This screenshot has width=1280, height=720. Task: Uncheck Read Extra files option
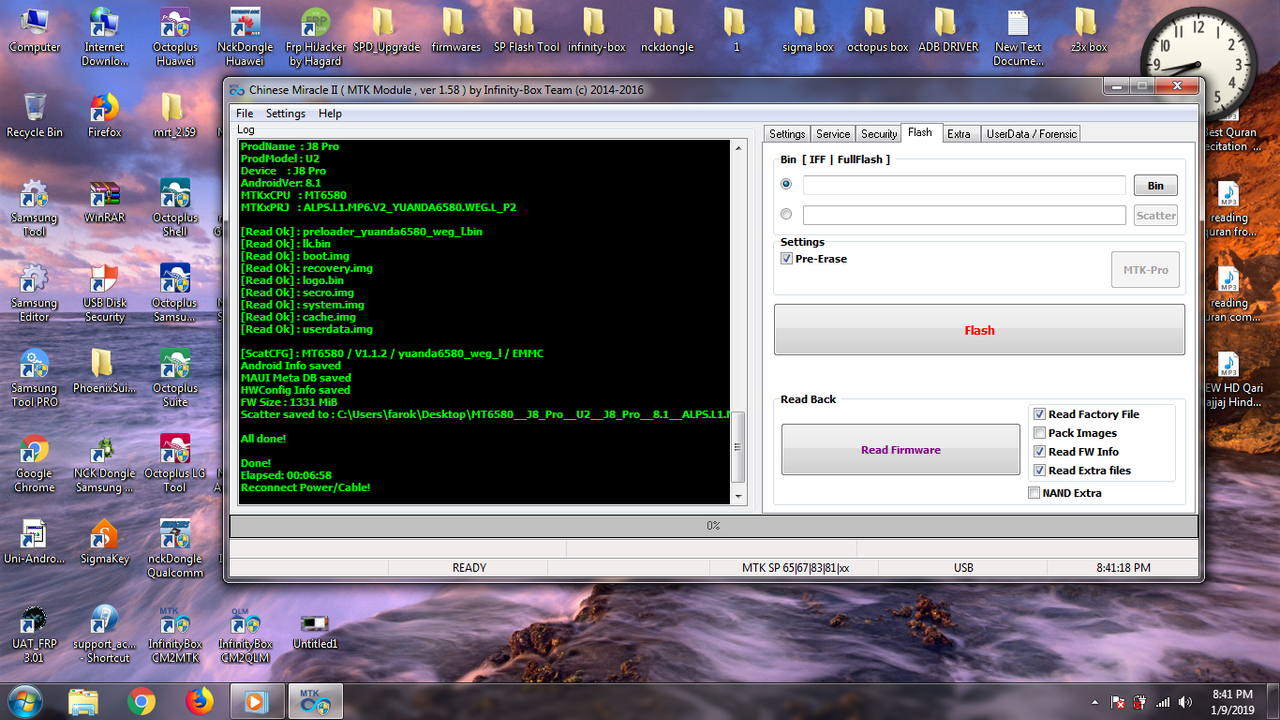pyautogui.click(x=1040, y=471)
